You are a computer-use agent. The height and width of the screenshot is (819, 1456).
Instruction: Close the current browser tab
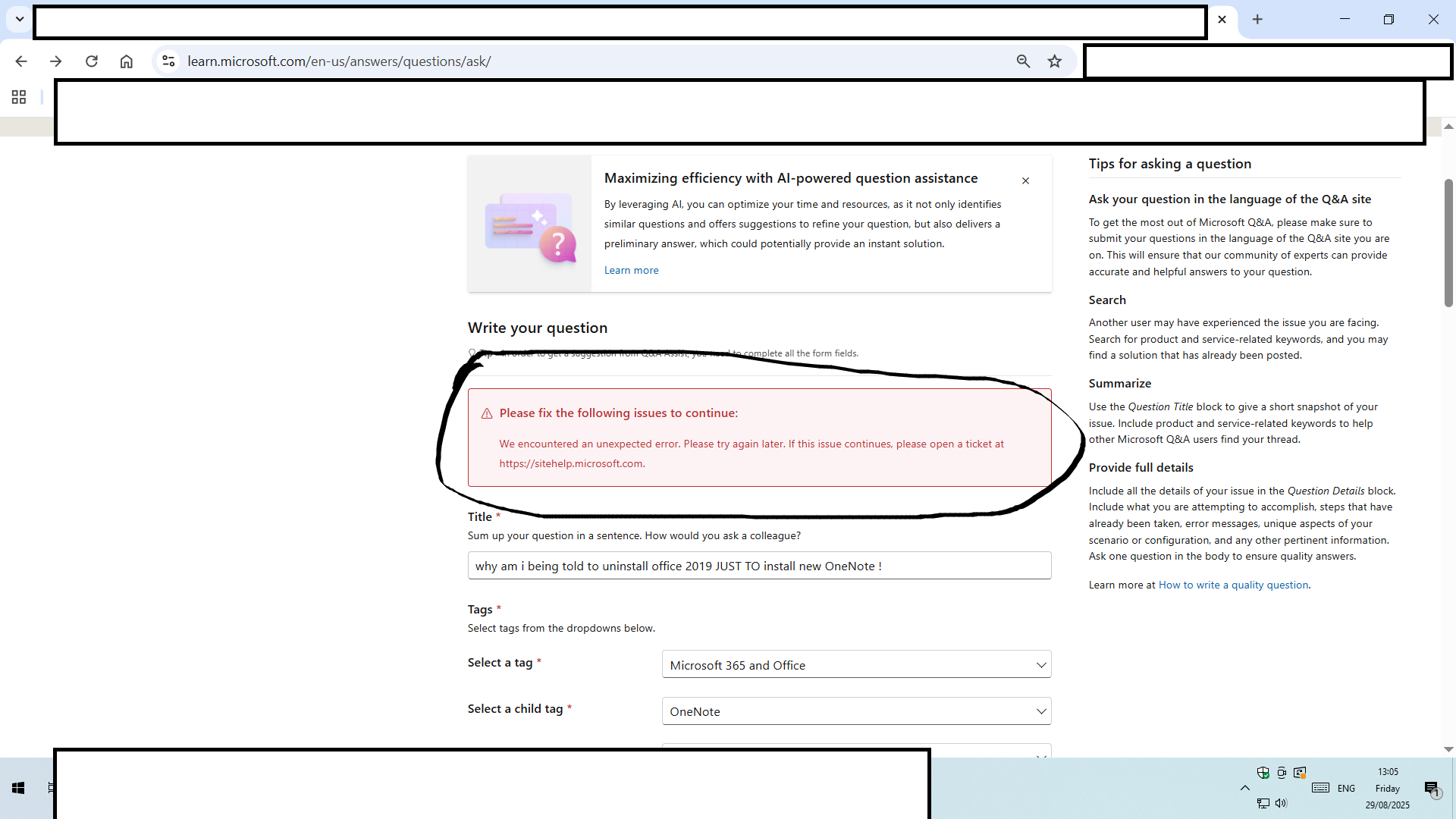coord(1222,20)
